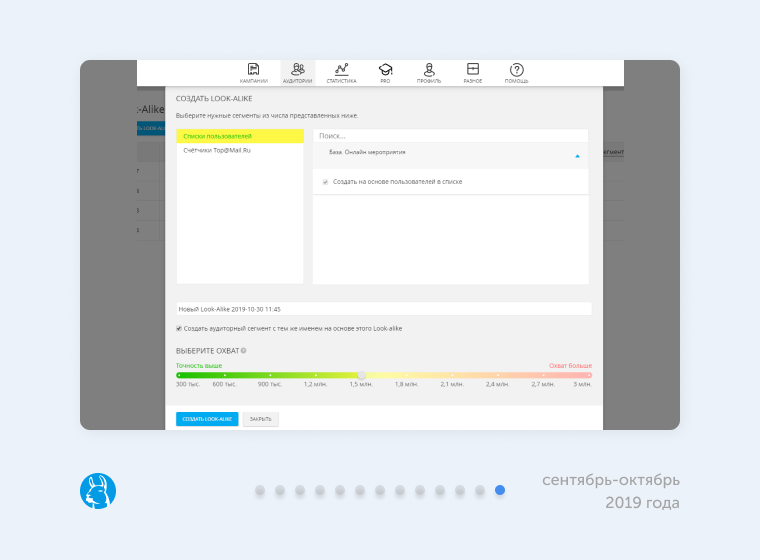Click the 'Поиск...' segment search field
The image size is (760, 560).
click(x=450, y=136)
